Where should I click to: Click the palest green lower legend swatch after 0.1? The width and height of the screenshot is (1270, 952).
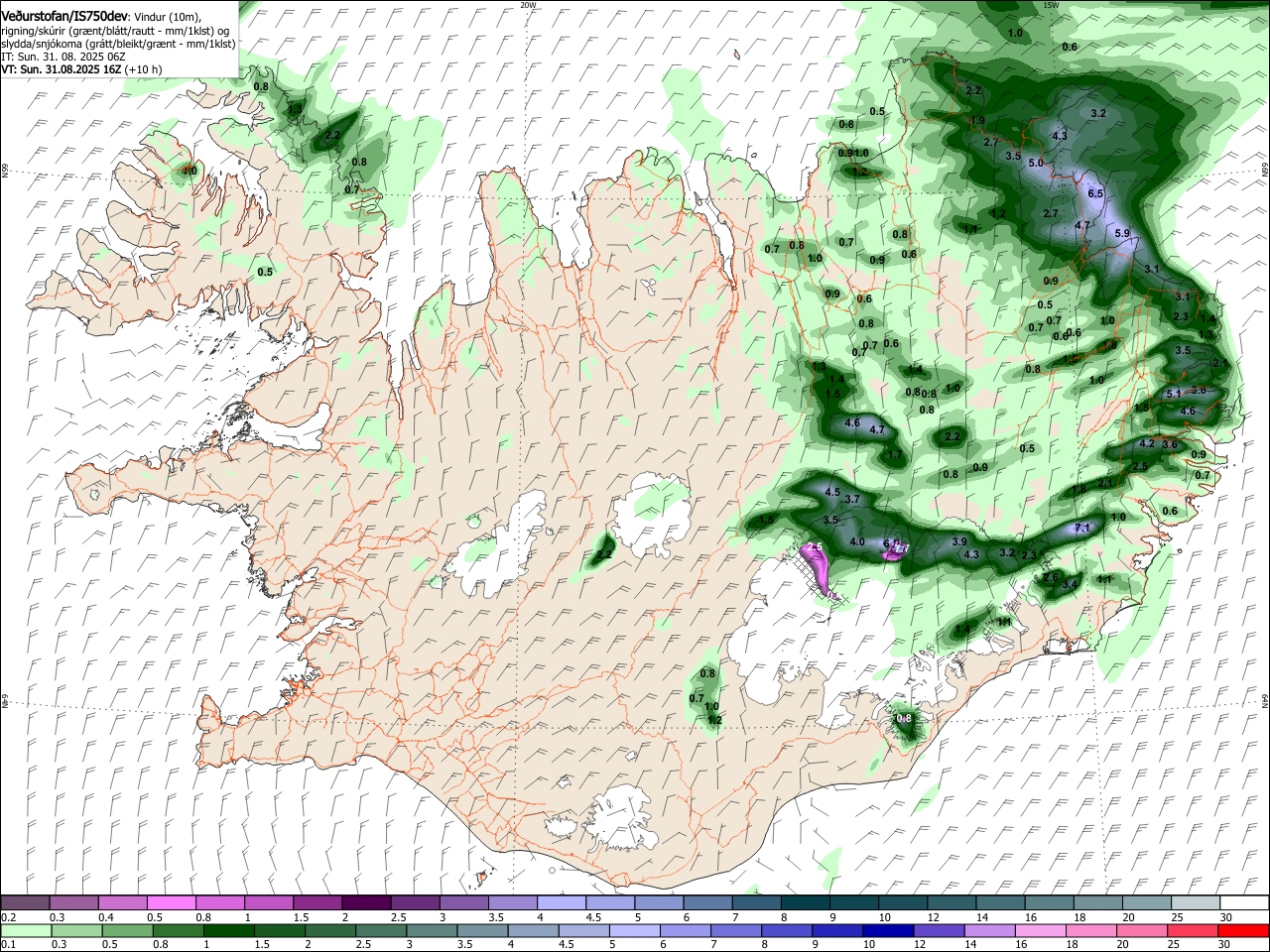tap(25, 930)
